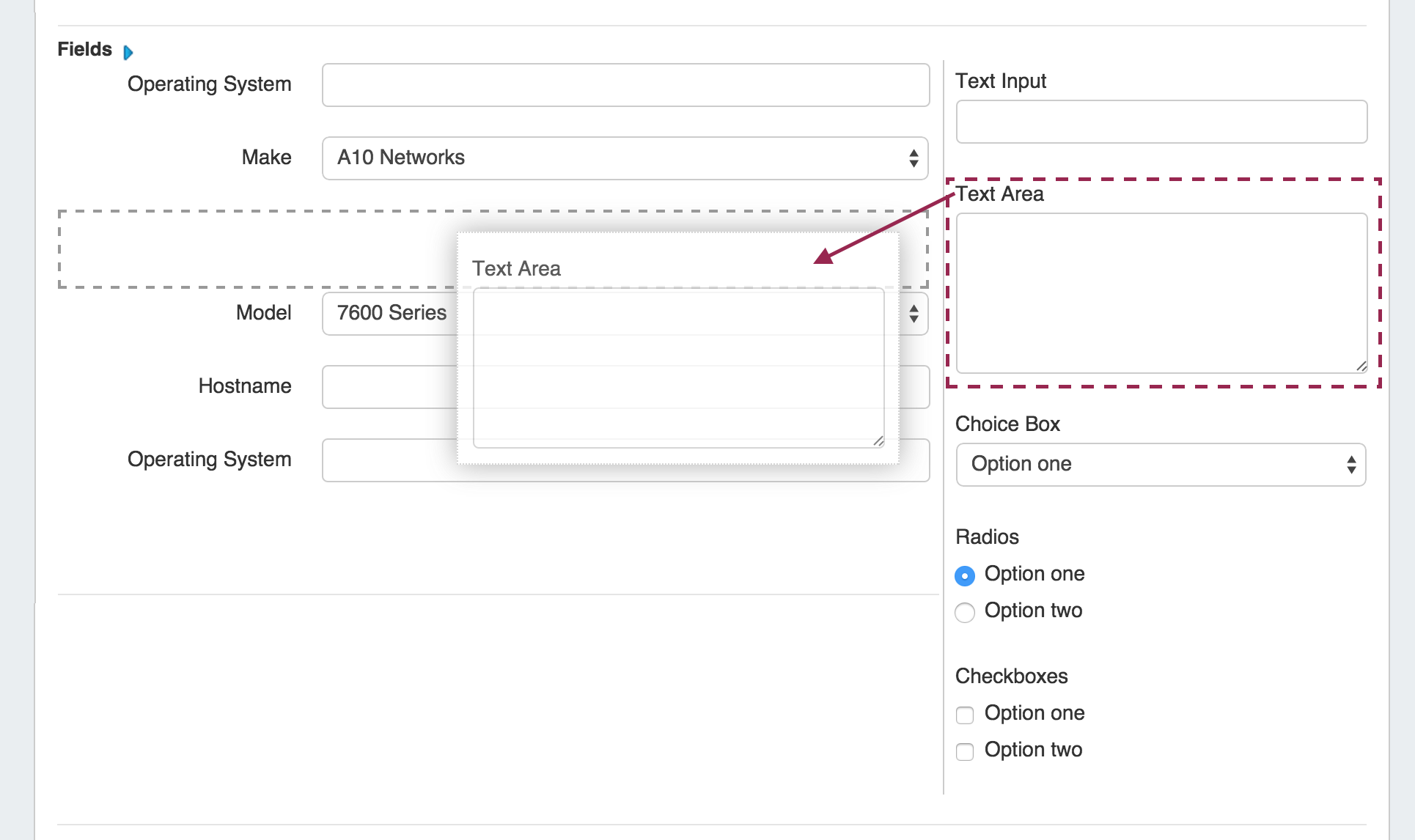Click the Choice Box label

(x=1007, y=424)
